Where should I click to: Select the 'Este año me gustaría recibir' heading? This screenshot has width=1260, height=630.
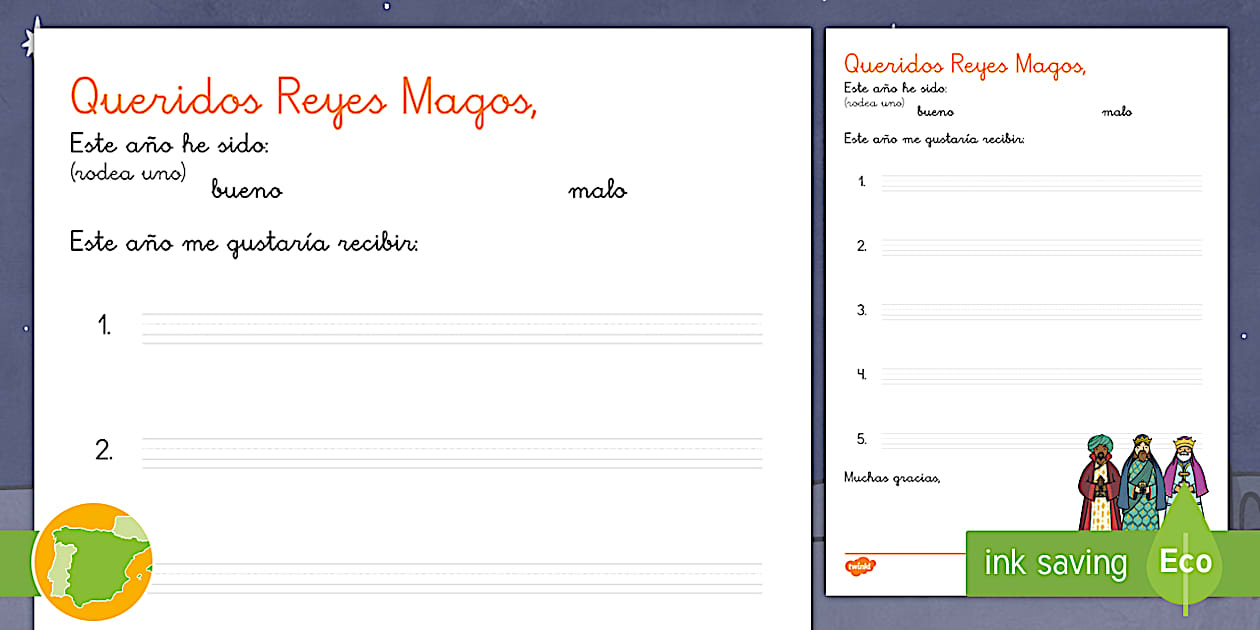(245, 241)
